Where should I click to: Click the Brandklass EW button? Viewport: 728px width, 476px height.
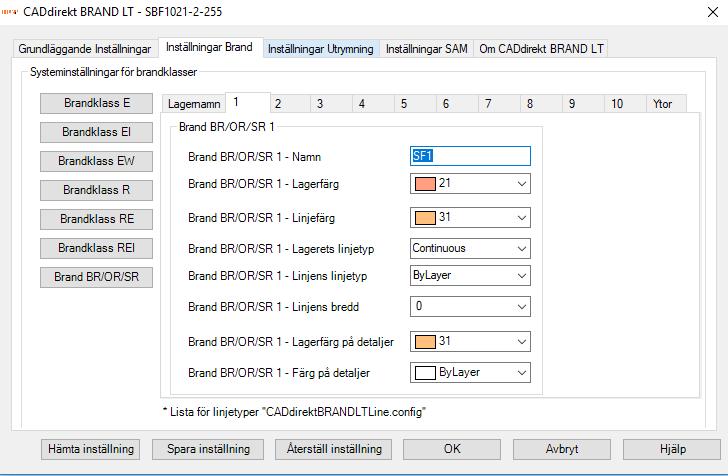[97, 161]
